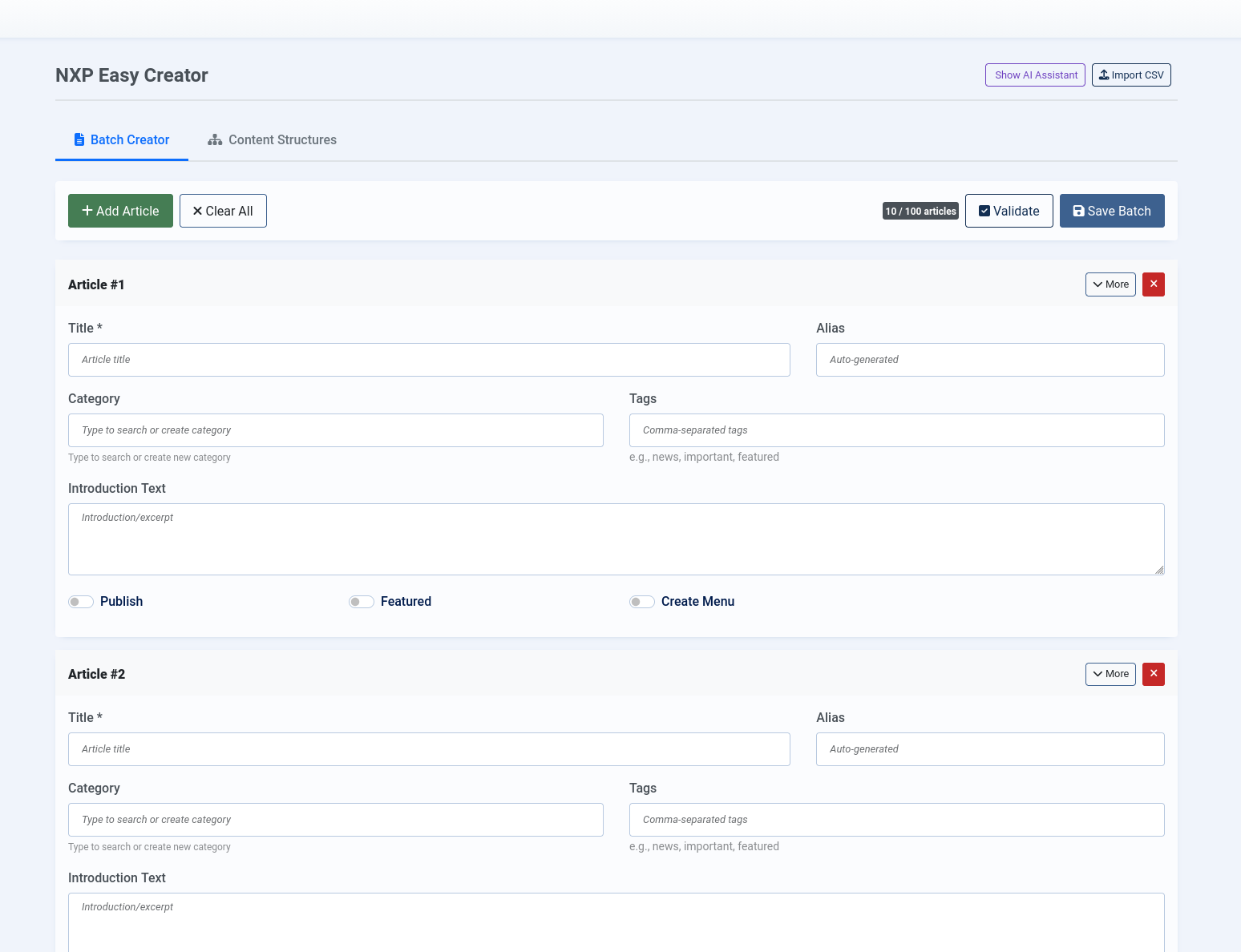Expand the More options for Article #2
Image resolution: width=1241 pixels, height=952 pixels.
(1110, 674)
